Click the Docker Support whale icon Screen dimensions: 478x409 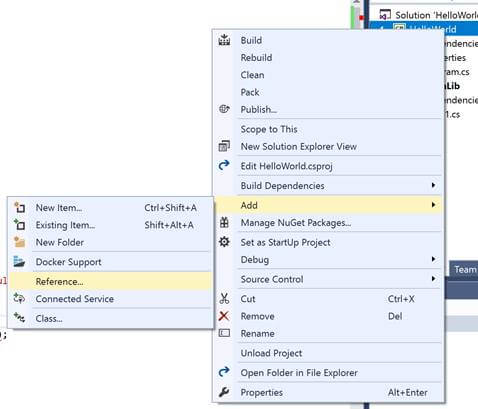pyautogui.click(x=19, y=262)
